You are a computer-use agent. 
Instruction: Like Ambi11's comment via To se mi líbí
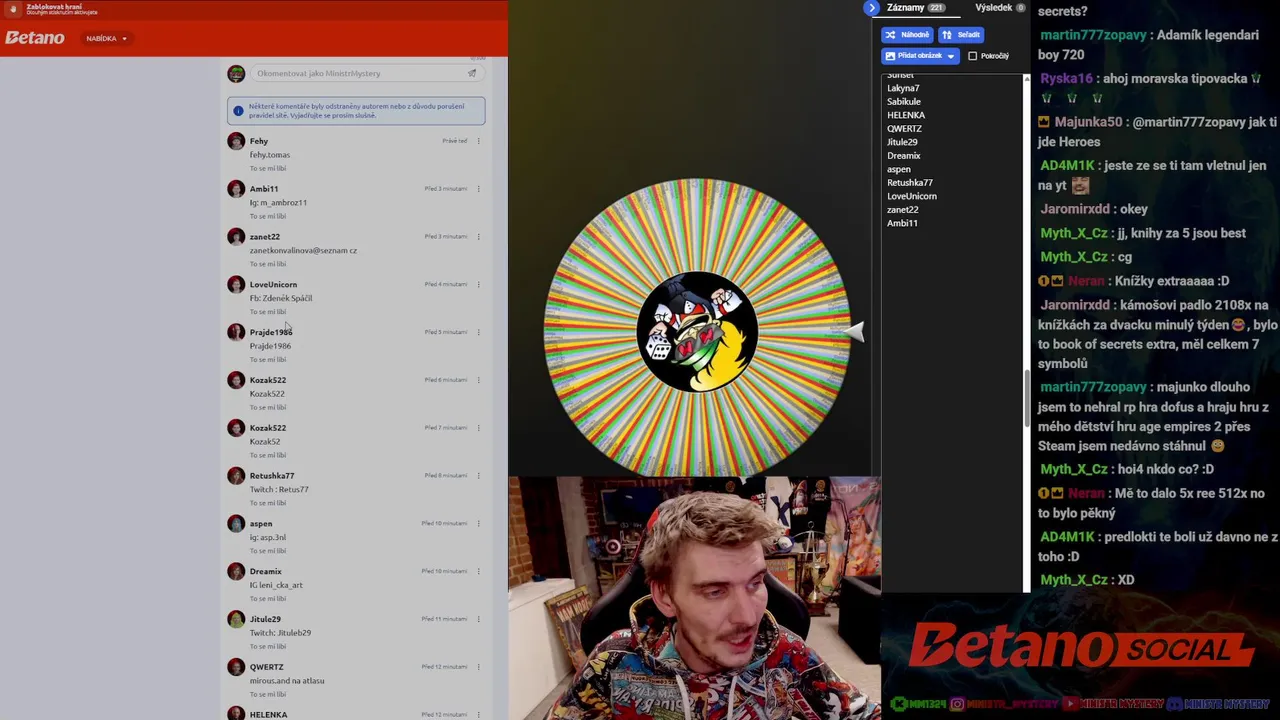pyautogui.click(x=267, y=216)
